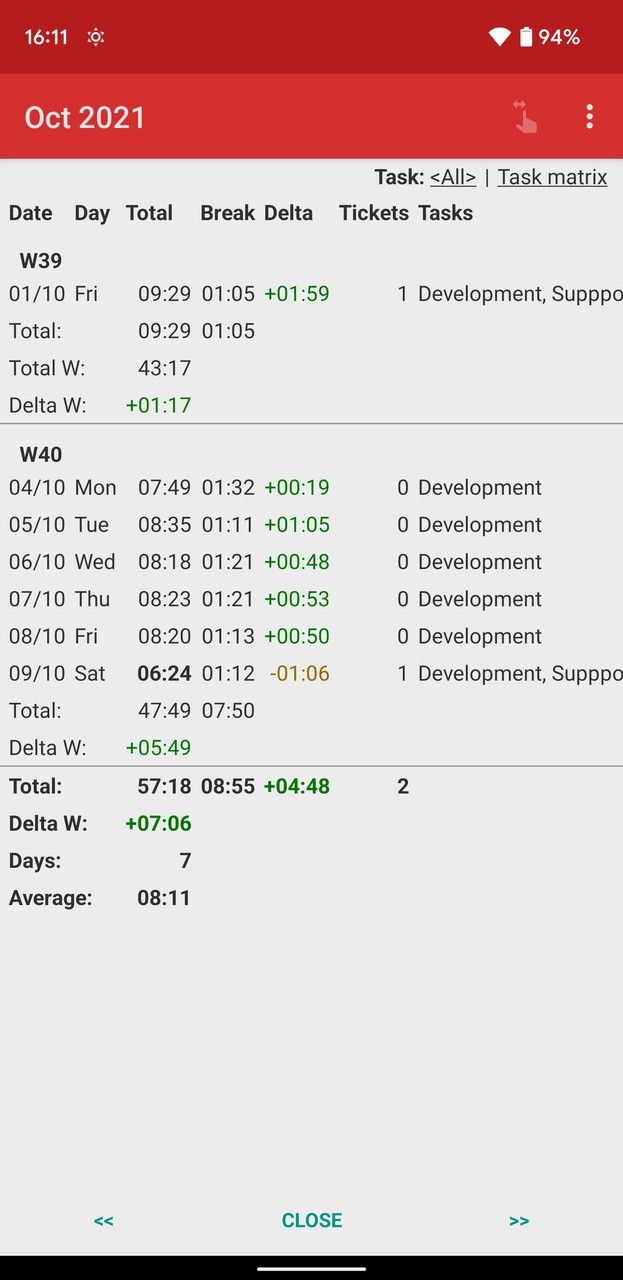Tap the W40 week header
This screenshot has height=1280, width=623.
(x=41, y=455)
